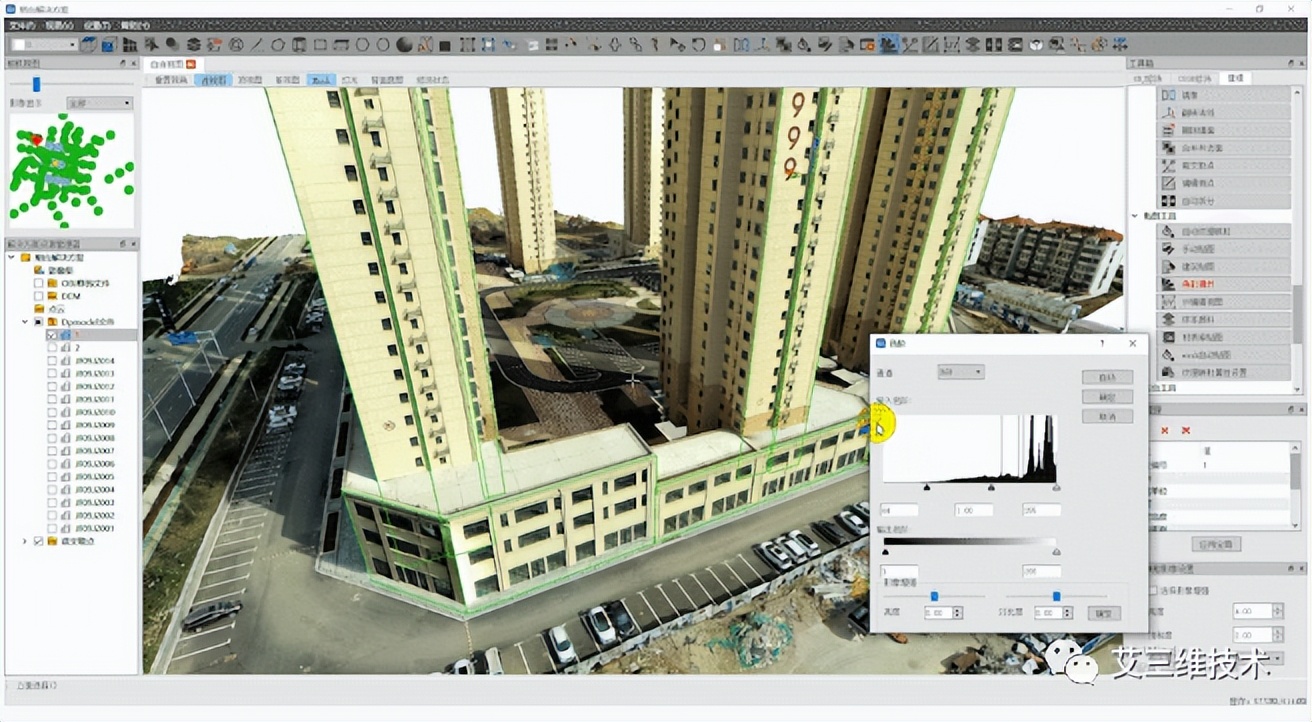Open the channel dropdown in levels dialog
1312x722 pixels.
click(960, 372)
